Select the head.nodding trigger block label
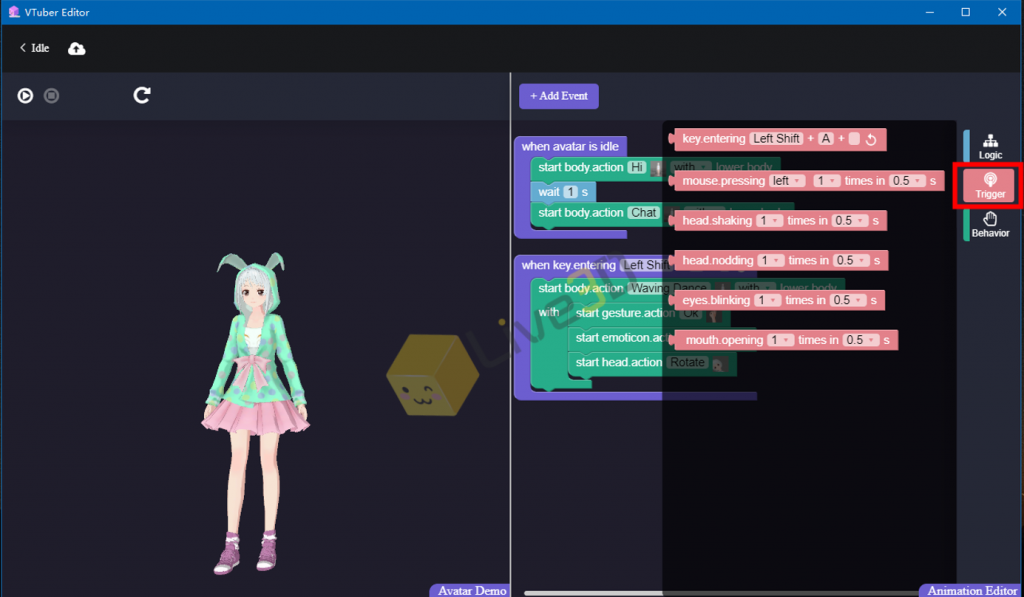The width and height of the screenshot is (1024, 597). coord(718,261)
